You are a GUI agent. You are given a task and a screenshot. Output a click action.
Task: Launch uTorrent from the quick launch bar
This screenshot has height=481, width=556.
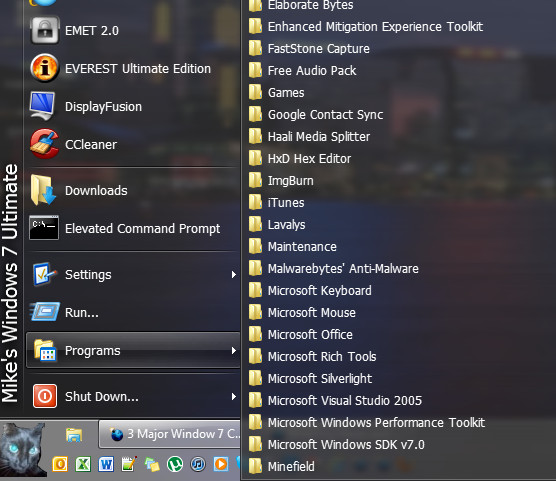pos(175,464)
